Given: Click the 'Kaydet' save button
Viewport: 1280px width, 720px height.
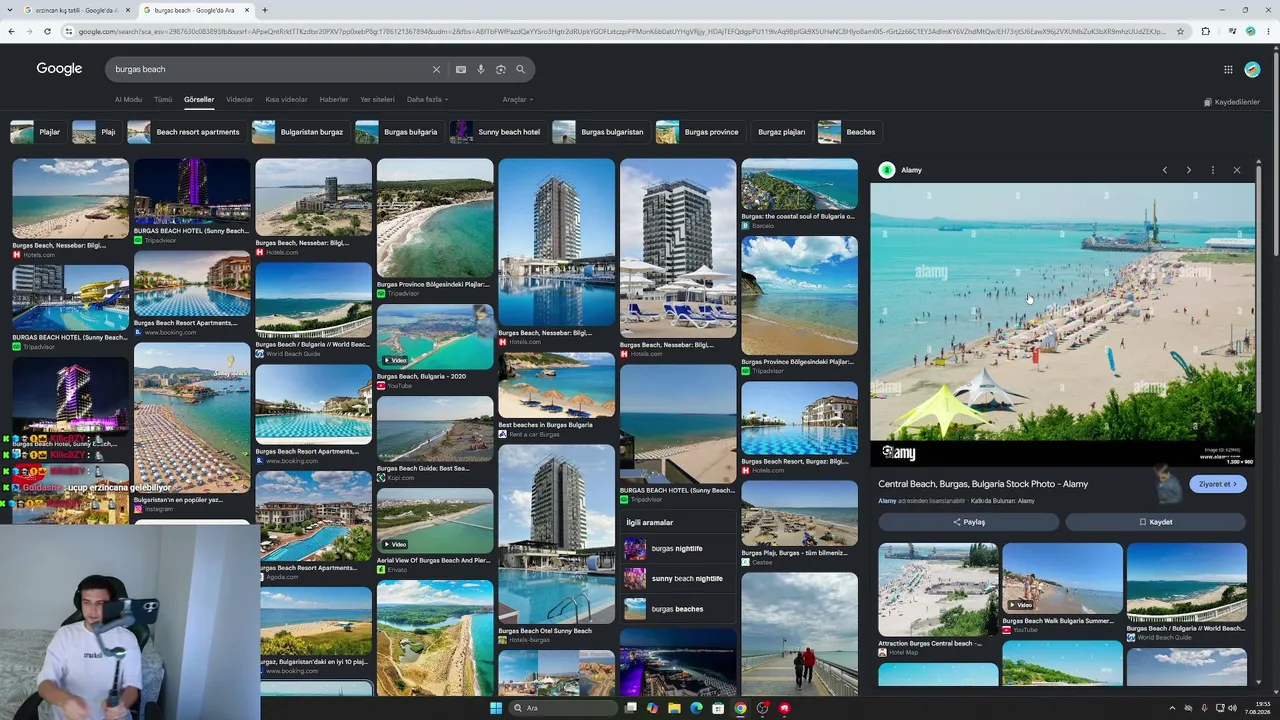Looking at the screenshot, I should (1155, 522).
